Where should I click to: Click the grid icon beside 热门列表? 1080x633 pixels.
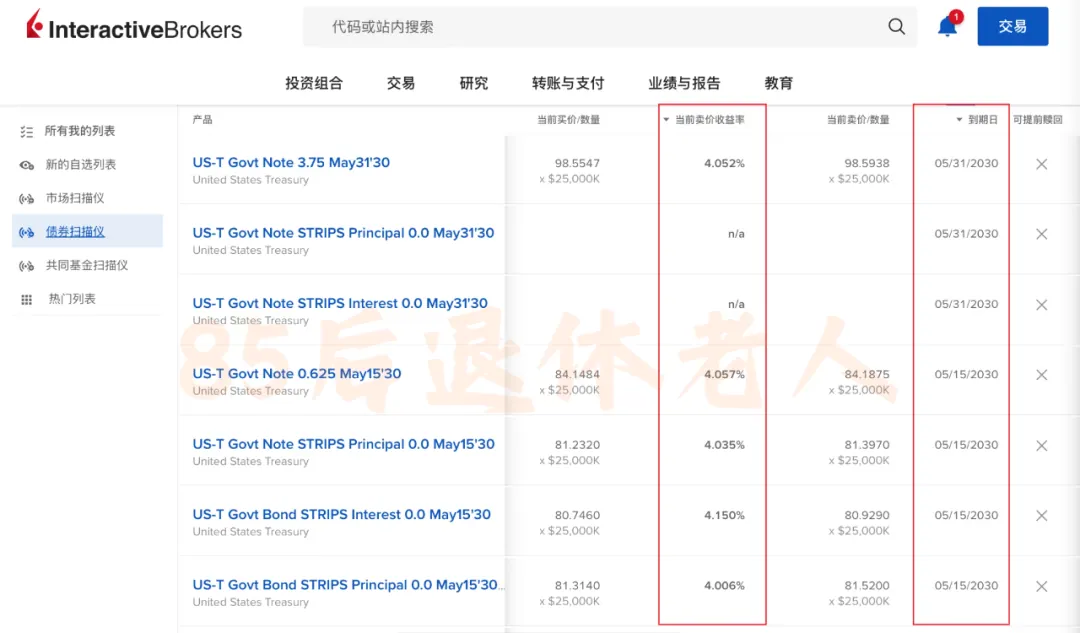(26, 300)
